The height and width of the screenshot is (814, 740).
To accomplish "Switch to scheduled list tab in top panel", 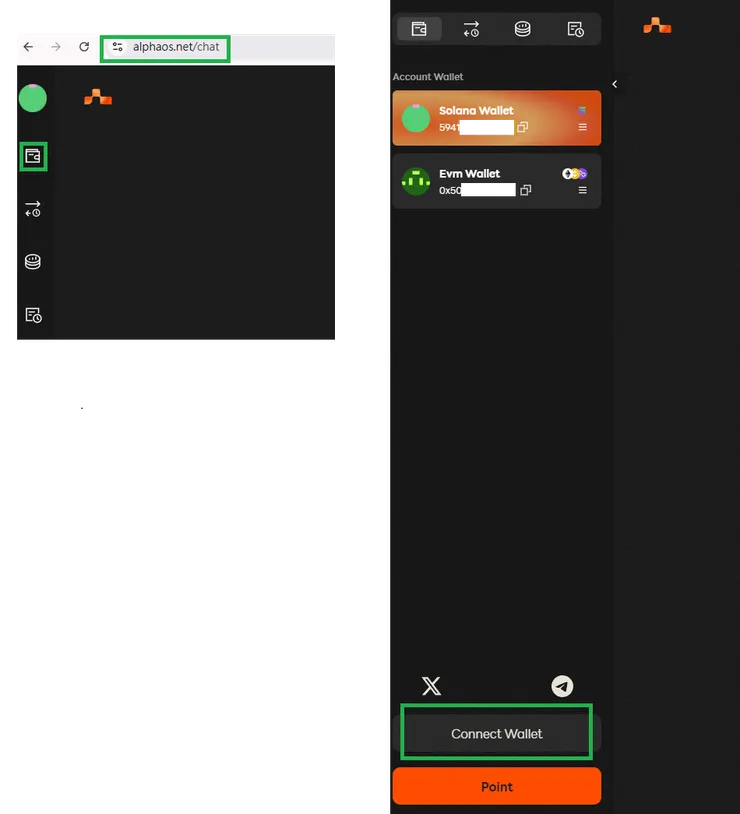I will click(575, 29).
